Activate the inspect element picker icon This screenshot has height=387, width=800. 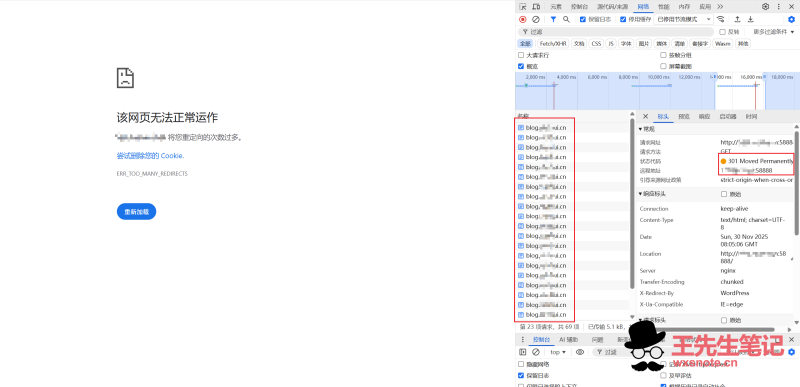coord(523,7)
